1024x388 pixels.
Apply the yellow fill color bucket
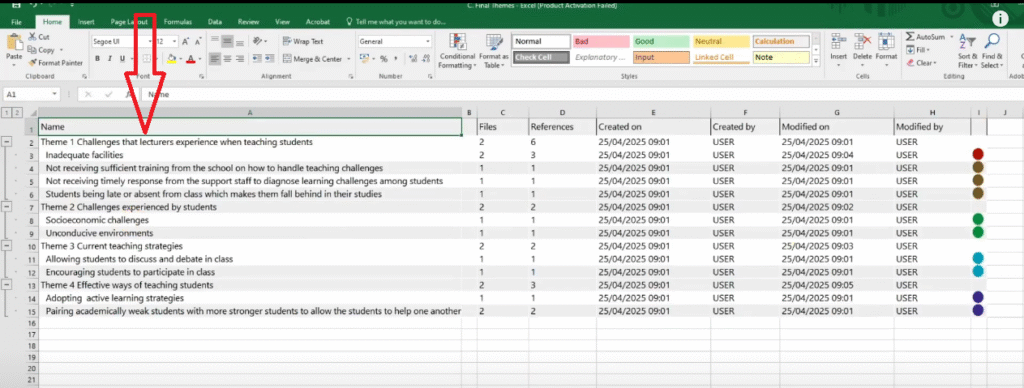[x=171, y=59]
